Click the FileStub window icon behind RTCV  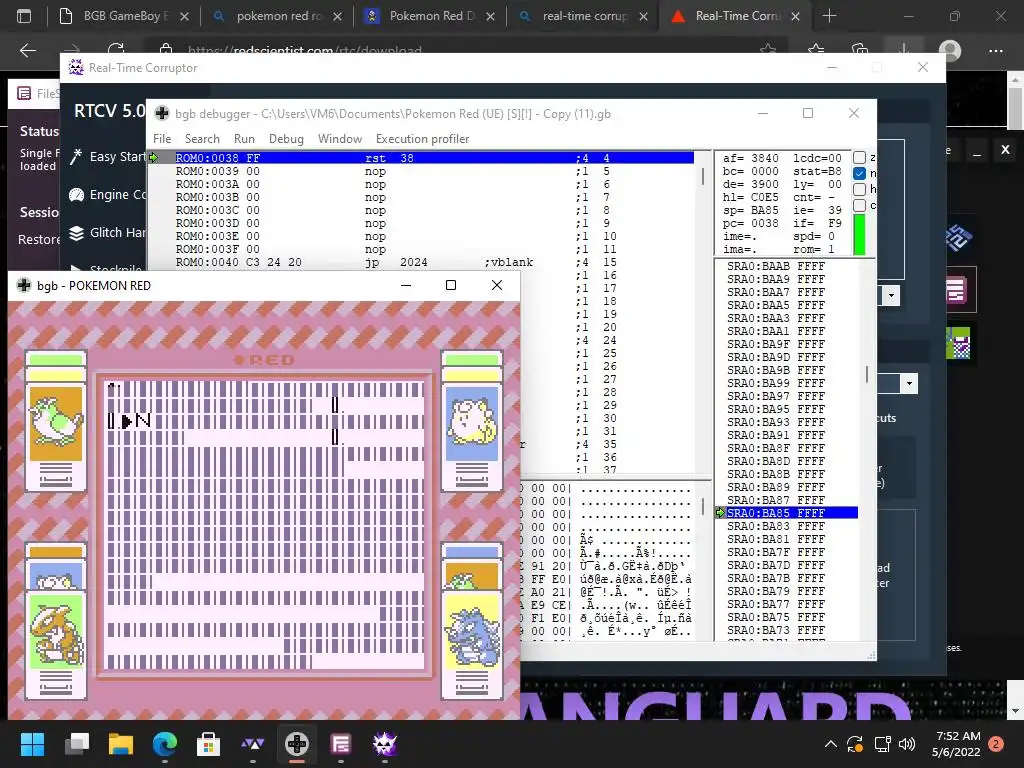click(x=24, y=93)
